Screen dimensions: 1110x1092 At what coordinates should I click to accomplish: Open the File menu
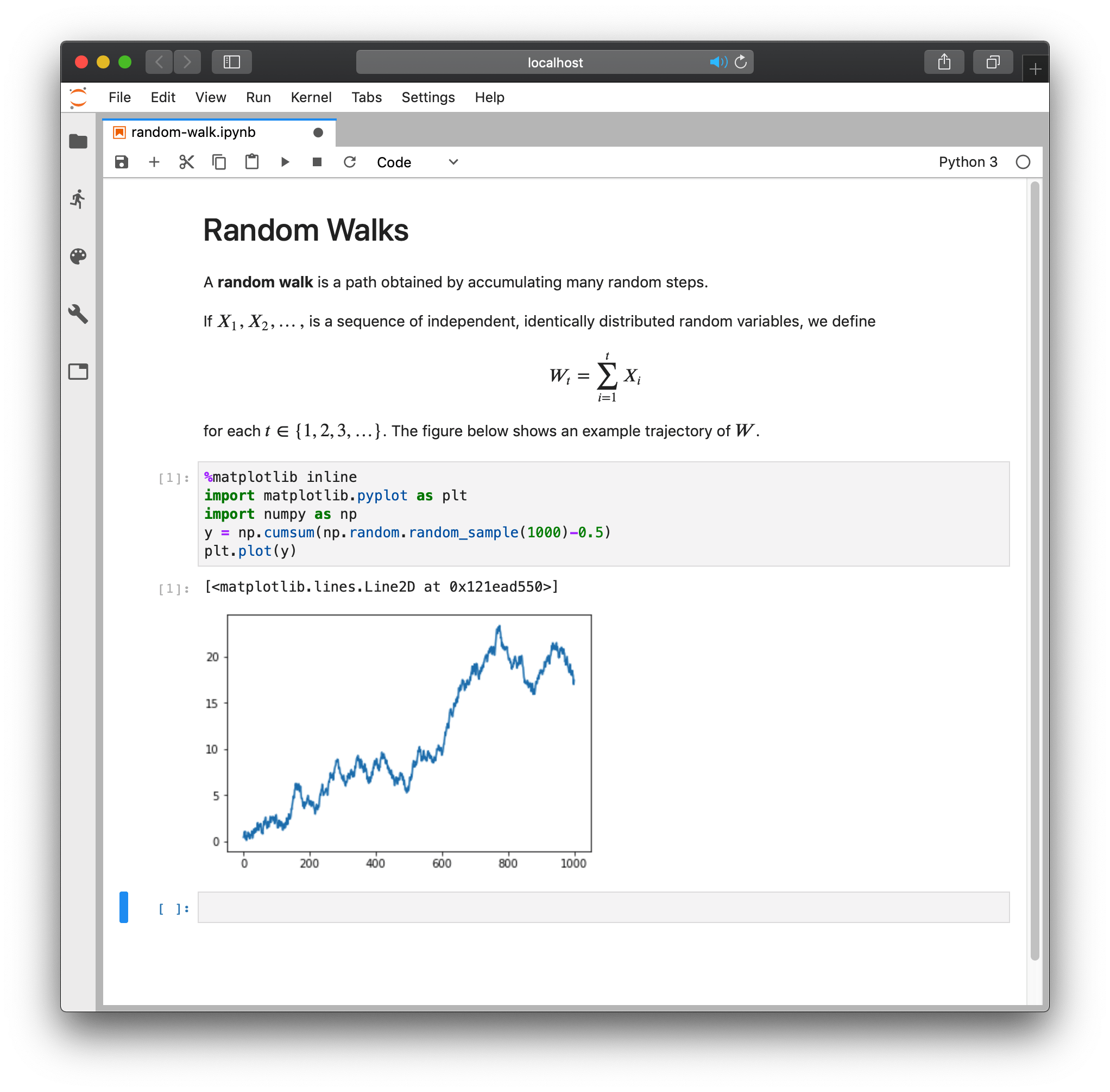[x=120, y=97]
